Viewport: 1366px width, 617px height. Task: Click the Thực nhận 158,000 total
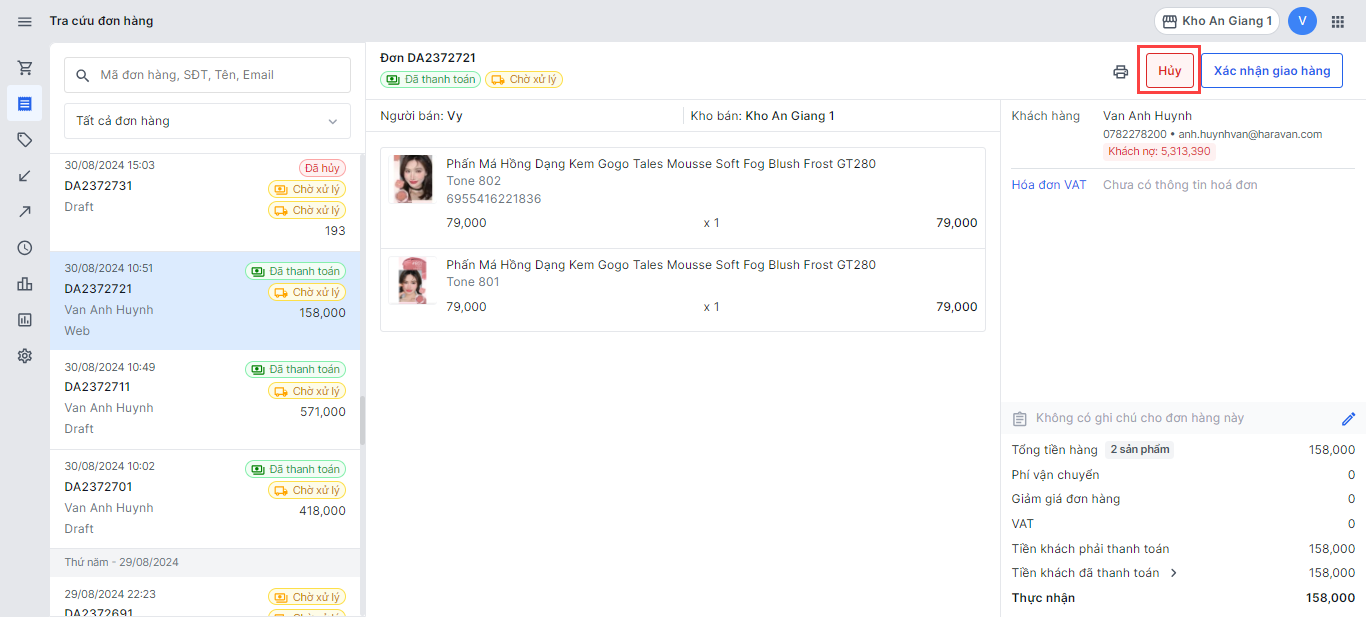tap(1183, 598)
